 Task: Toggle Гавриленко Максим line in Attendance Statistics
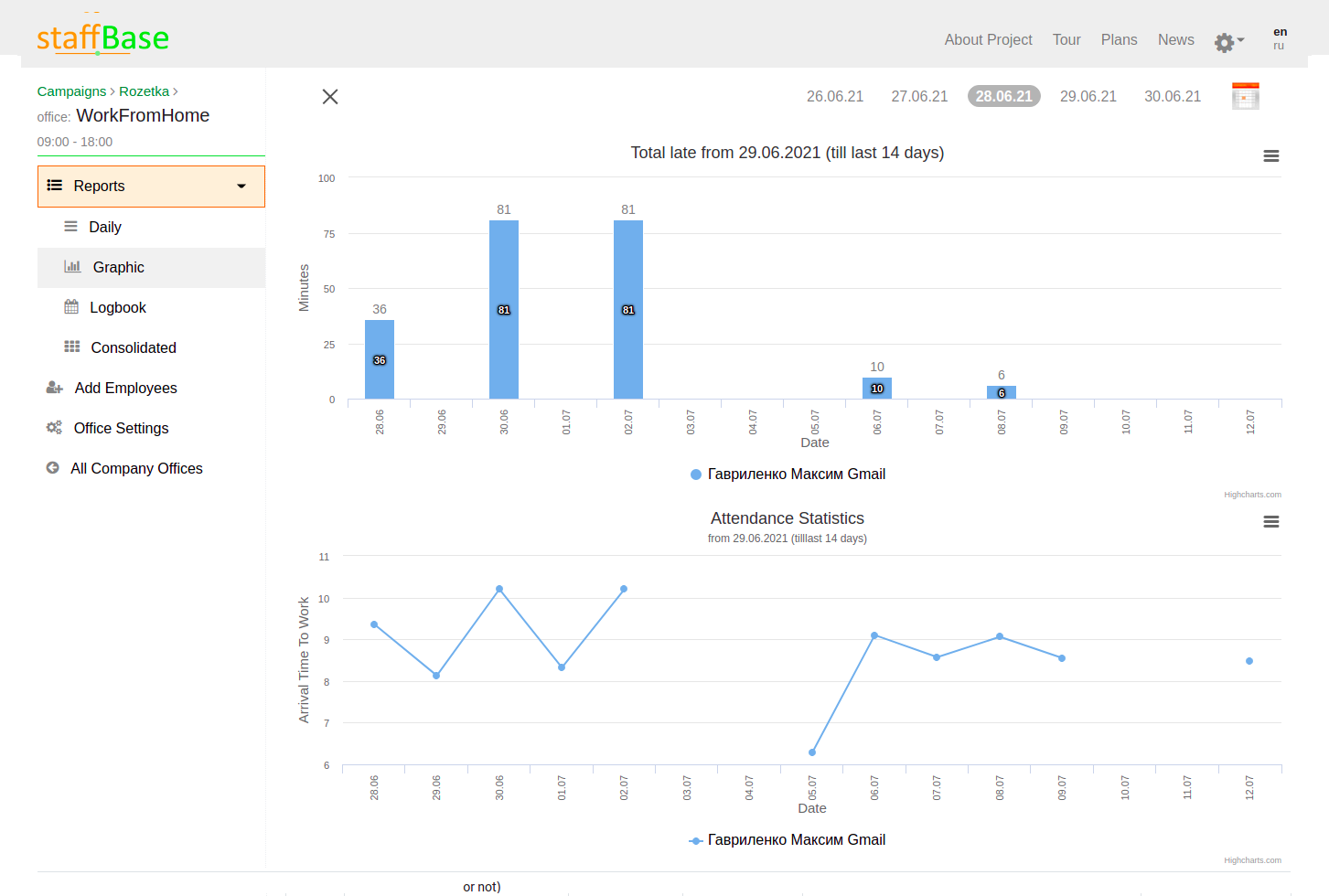787,839
